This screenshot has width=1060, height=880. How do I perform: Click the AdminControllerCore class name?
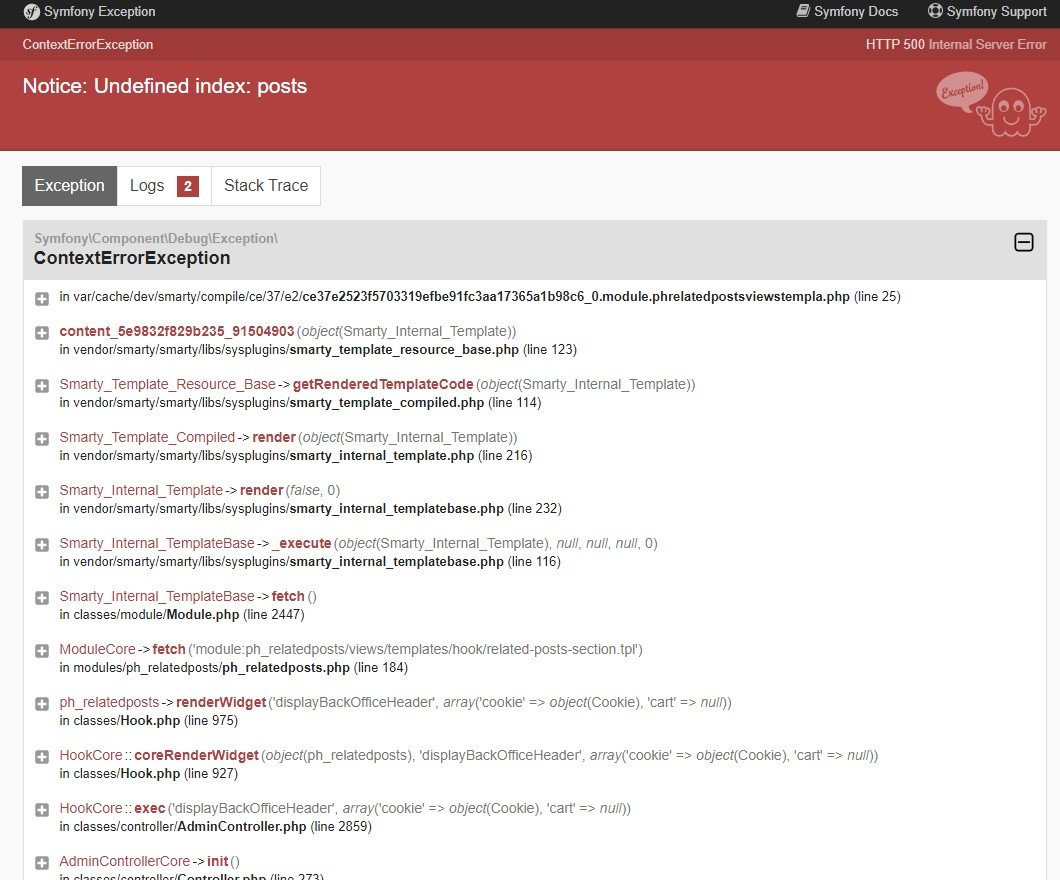point(124,861)
